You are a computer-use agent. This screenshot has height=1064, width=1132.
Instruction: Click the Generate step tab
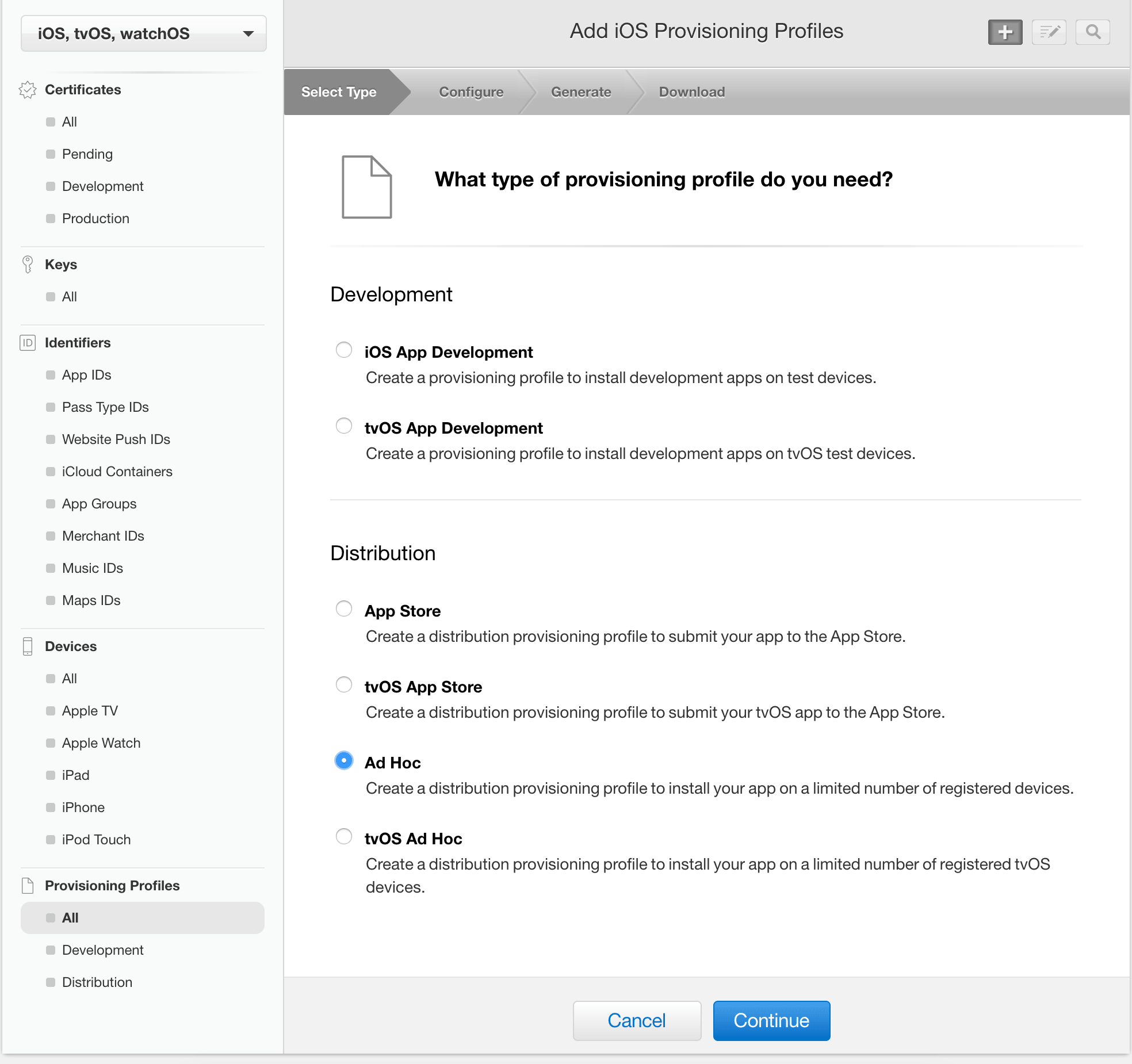581,92
